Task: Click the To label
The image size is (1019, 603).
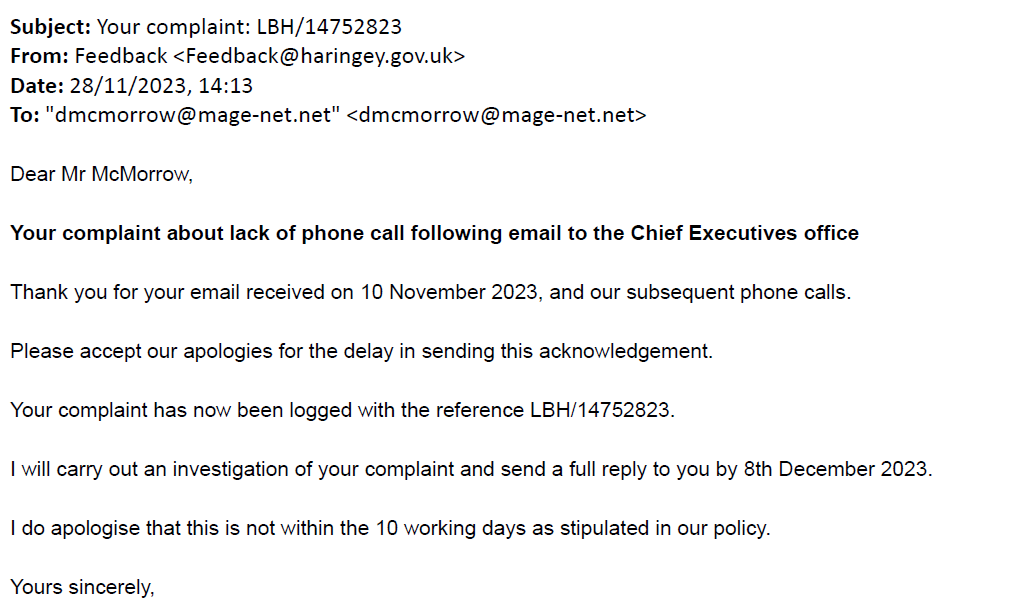Action: coord(25,115)
